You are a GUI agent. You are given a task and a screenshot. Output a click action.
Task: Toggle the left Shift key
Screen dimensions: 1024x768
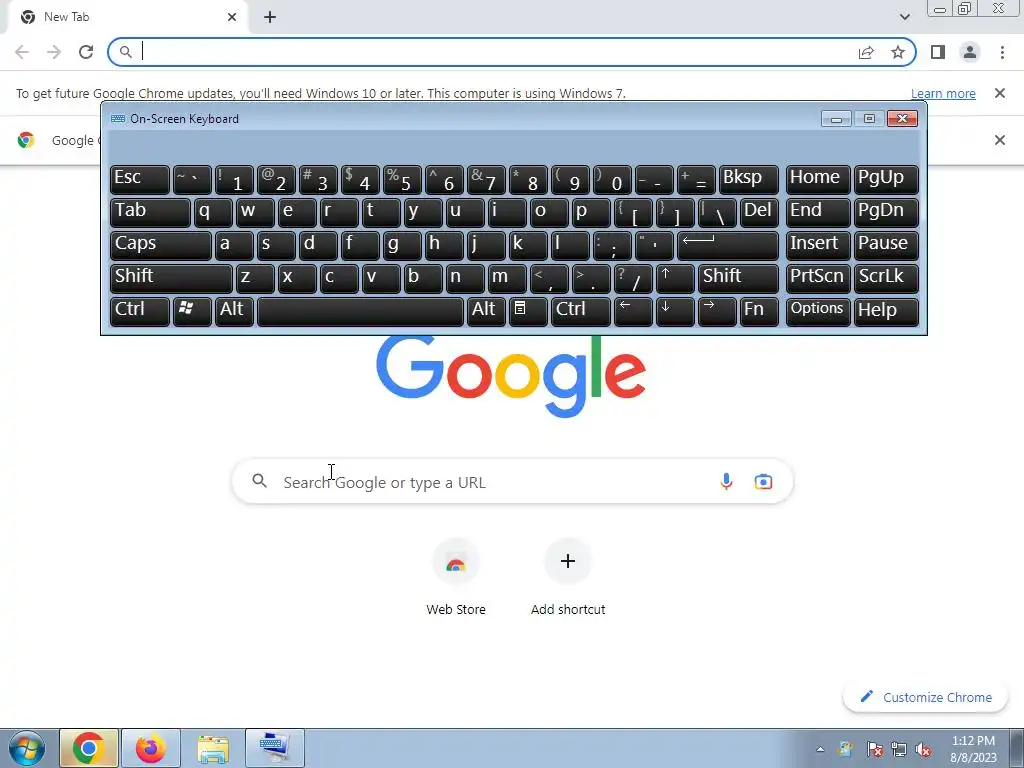[x=171, y=278]
